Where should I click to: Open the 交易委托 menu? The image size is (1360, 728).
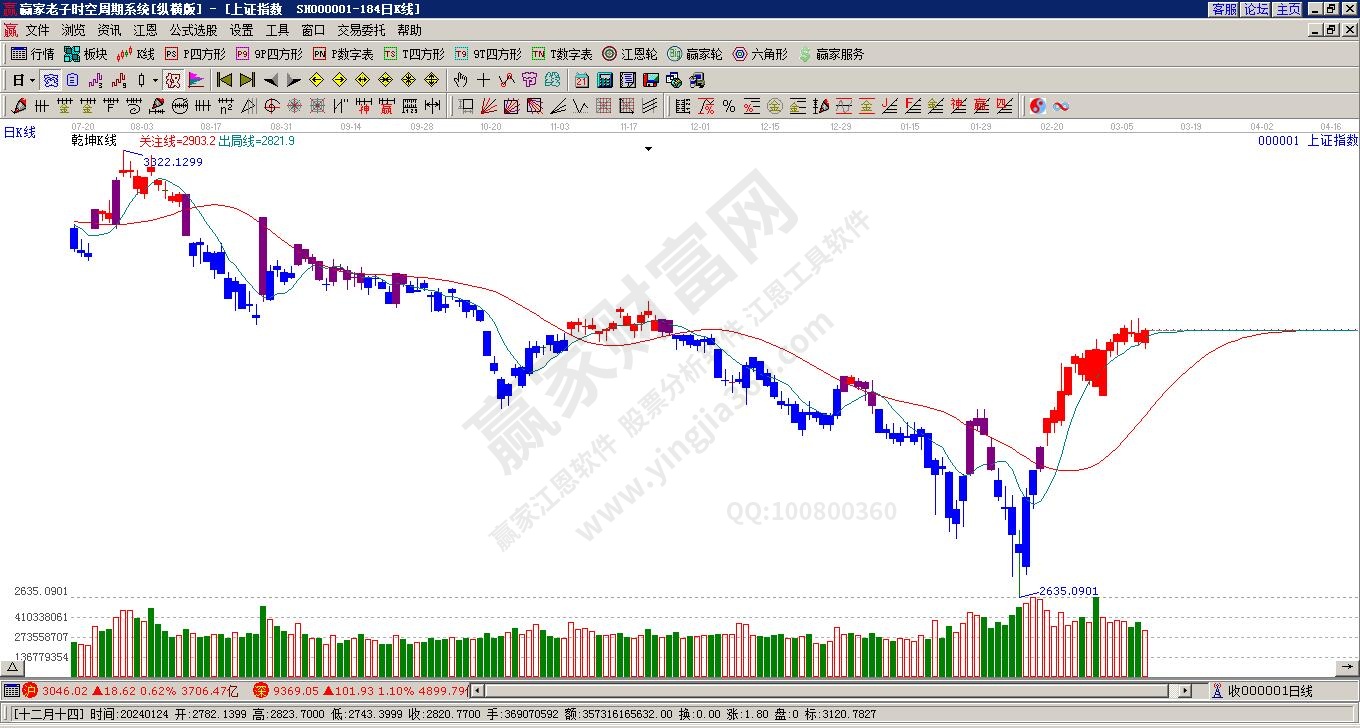[361, 30]
